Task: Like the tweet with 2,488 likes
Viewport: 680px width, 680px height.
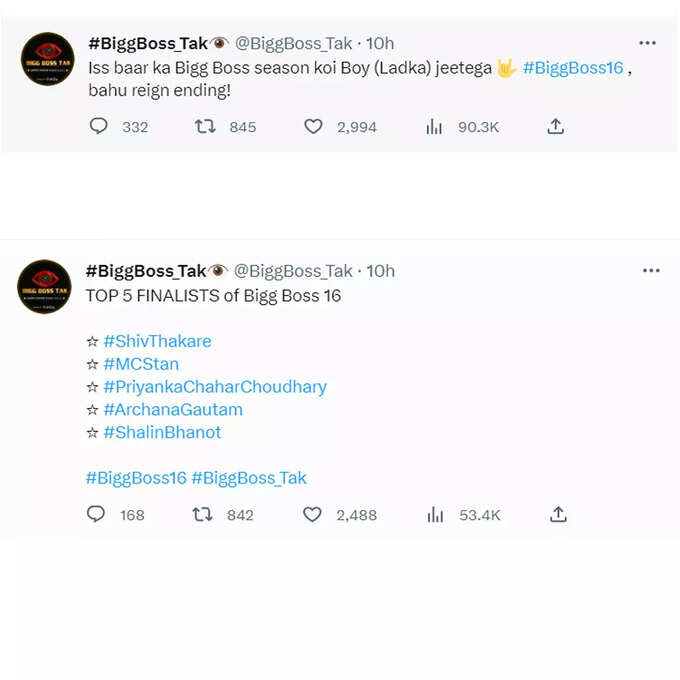Action: [x=312, y=515]
